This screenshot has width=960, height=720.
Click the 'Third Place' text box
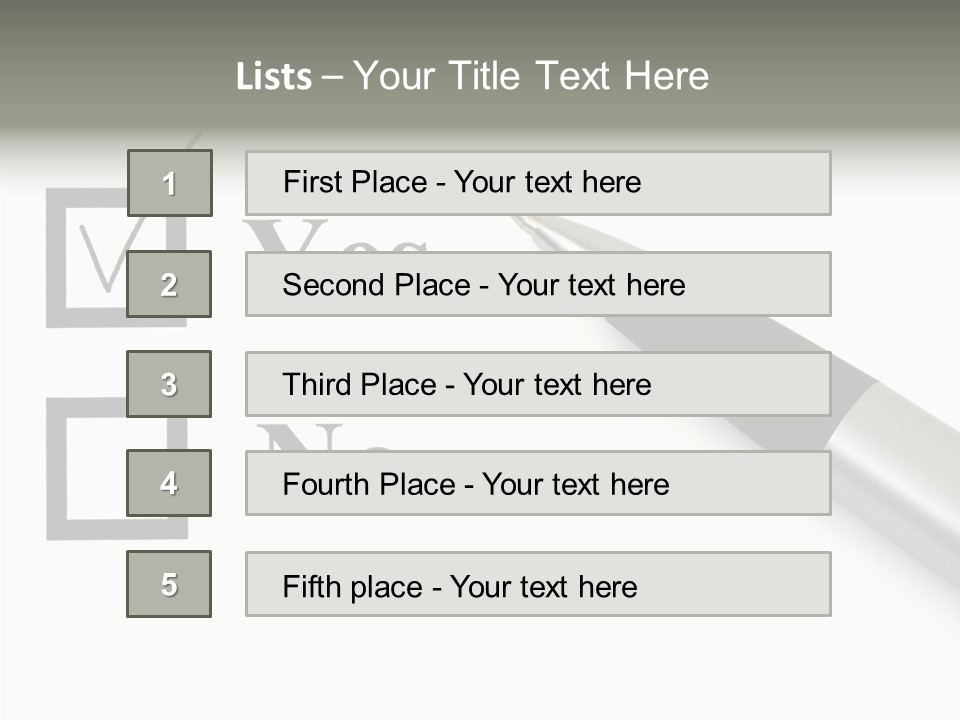(x=538, y=384)
